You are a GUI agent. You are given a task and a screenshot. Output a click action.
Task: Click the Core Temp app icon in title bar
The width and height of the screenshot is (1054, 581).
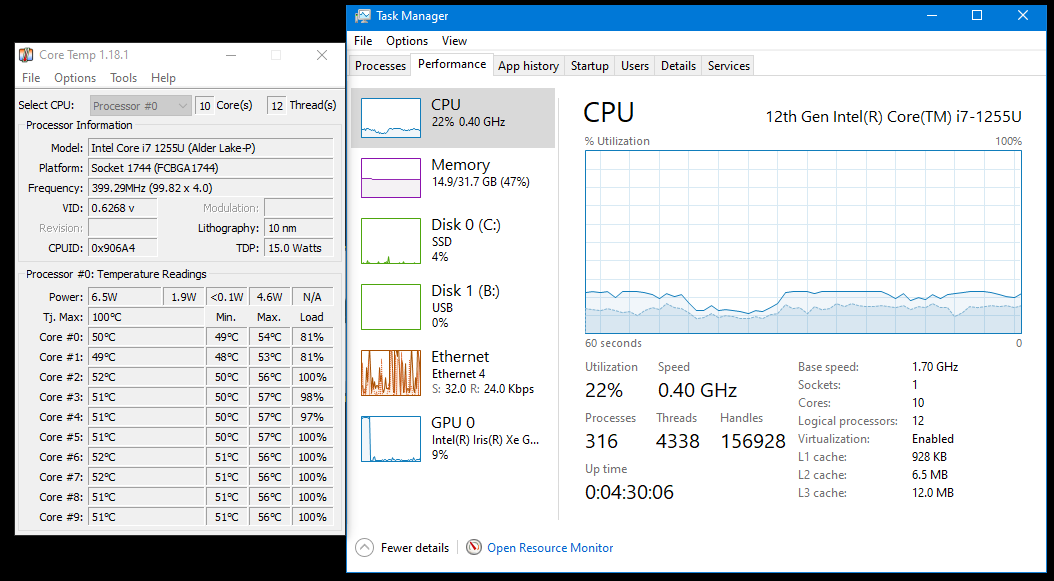tap(26, 55)
